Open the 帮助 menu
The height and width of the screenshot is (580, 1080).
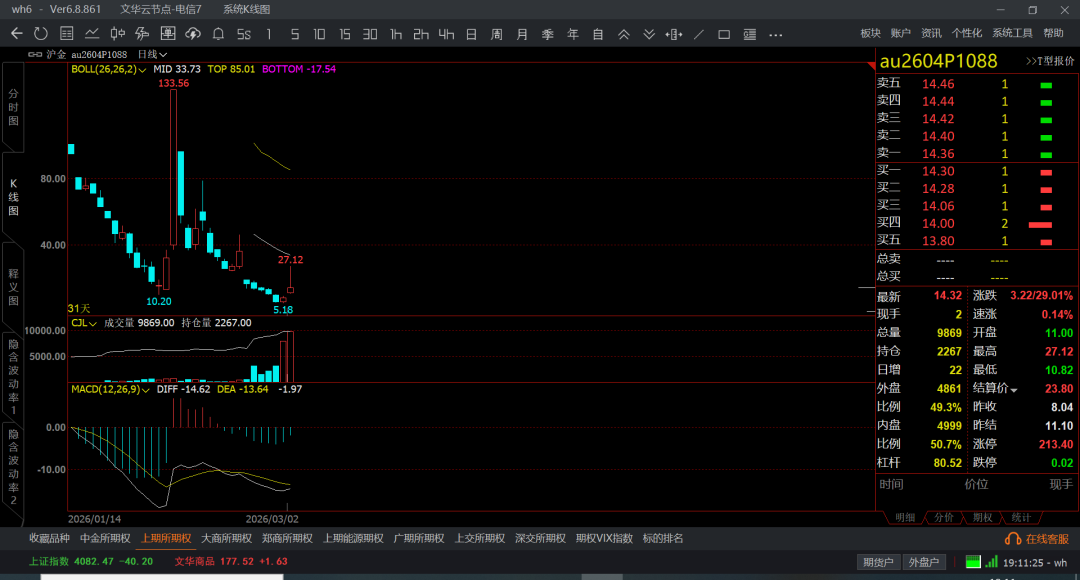pyautogui.click(x=1053, y=33)
